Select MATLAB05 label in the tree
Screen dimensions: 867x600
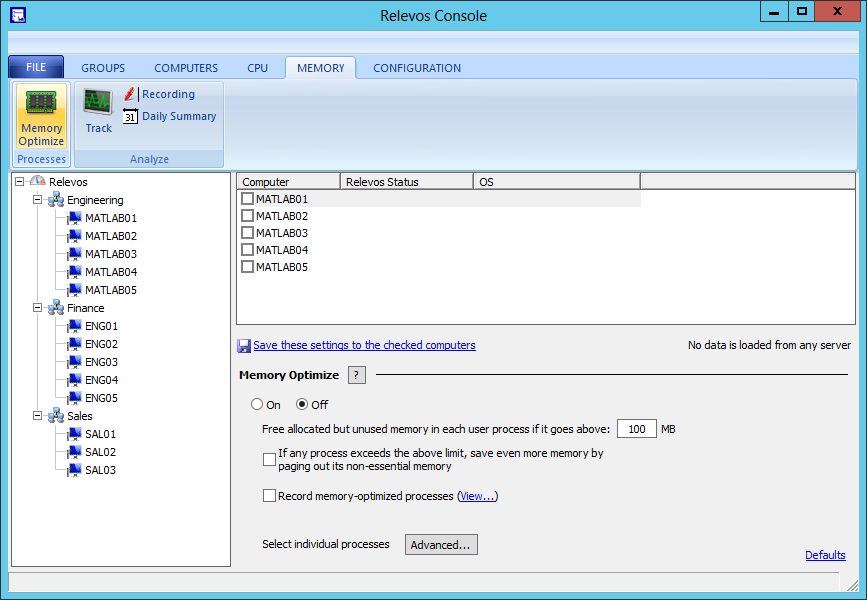111,290
